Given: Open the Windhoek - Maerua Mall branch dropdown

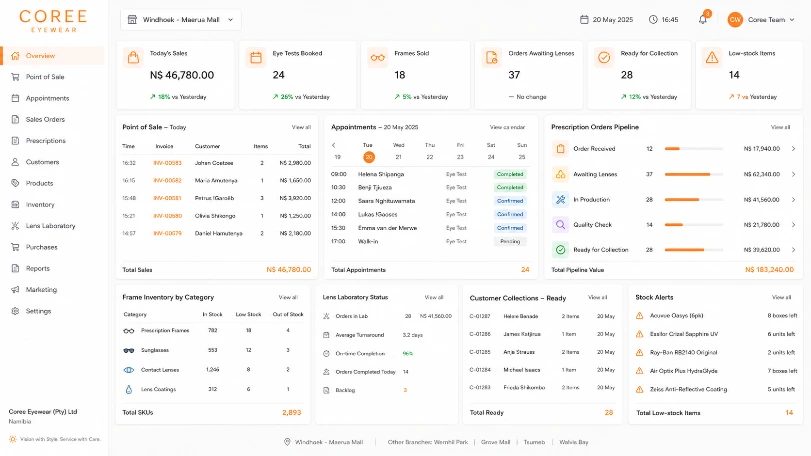Looking at the screenshot, I should (x=181, y=20).
